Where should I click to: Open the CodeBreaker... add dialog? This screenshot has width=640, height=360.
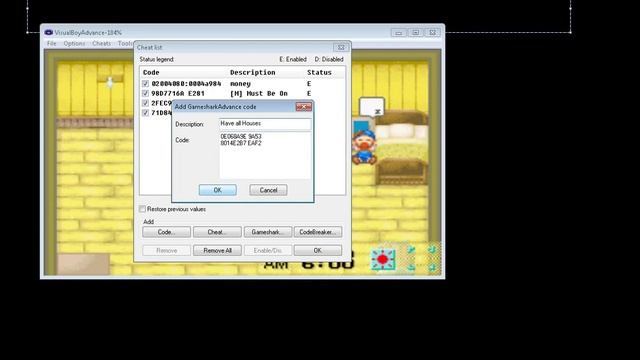click(x=318, y=232)
